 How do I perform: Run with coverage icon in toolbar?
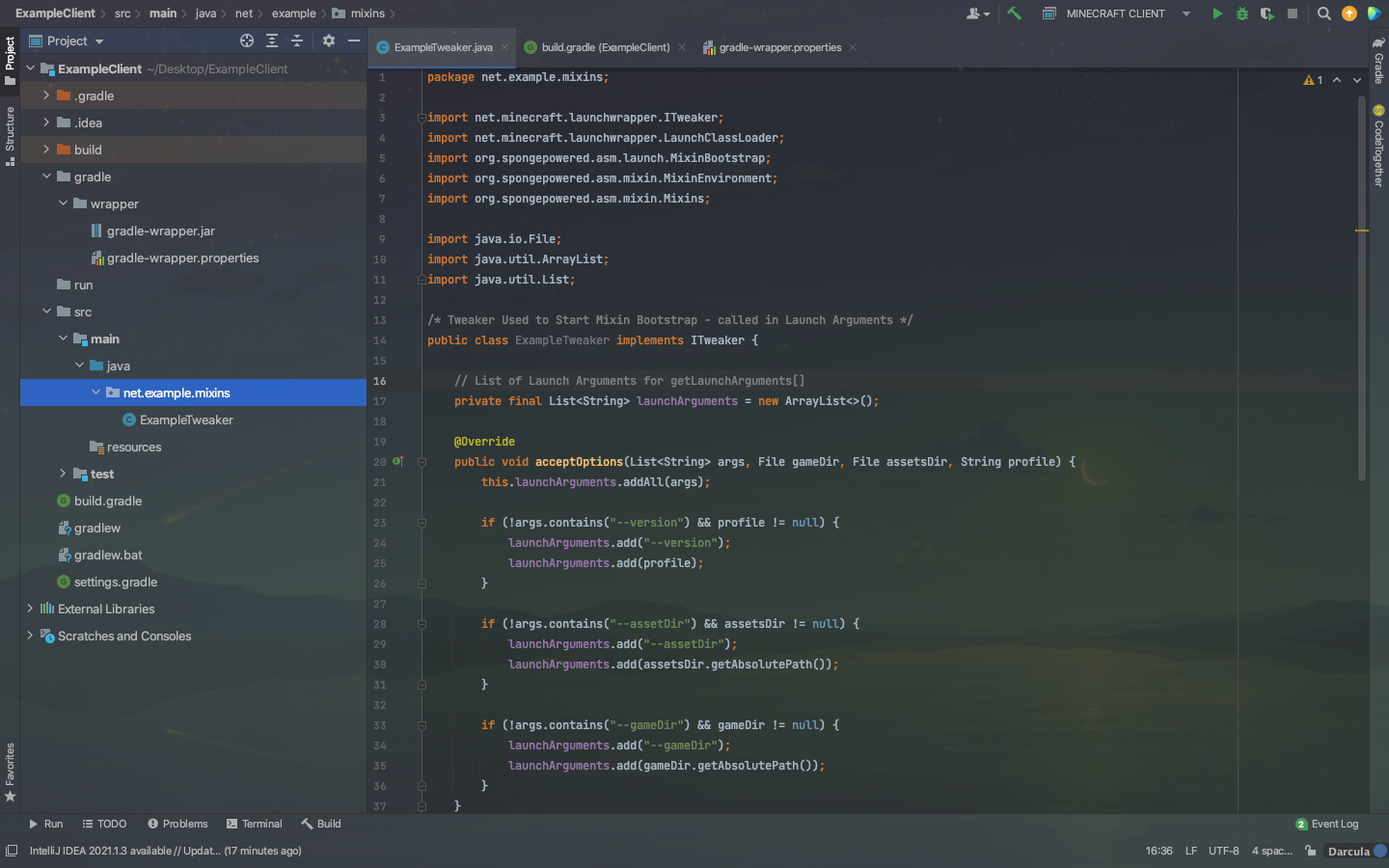[1267, 14]
